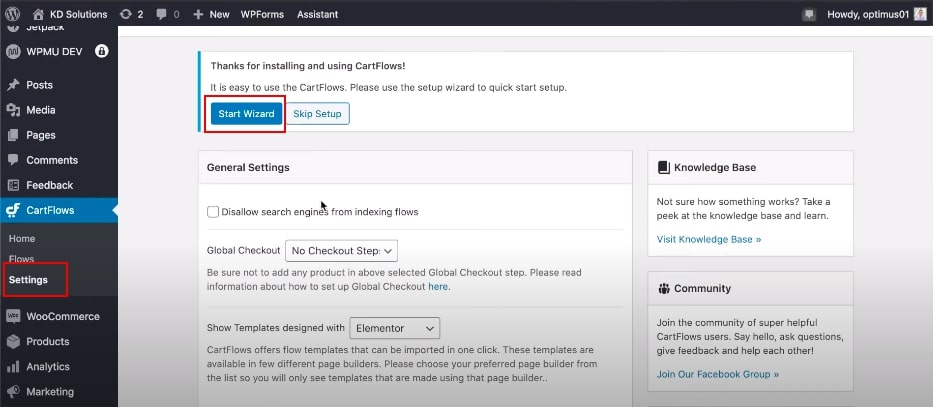
Task: Click the updates icon showing 2
Action: (126, 14)
